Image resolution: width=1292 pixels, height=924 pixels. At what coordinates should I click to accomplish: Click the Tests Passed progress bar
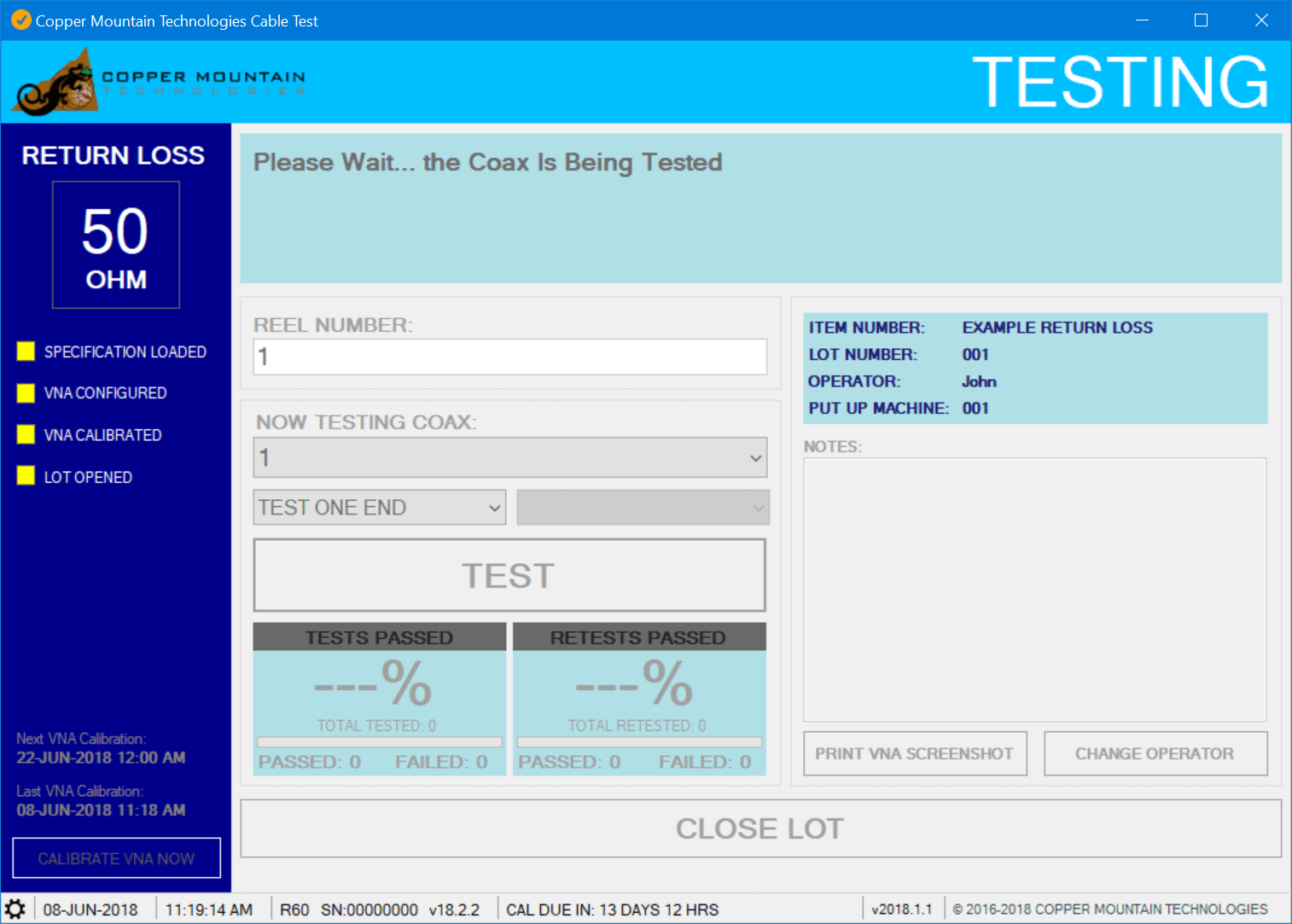380,742
